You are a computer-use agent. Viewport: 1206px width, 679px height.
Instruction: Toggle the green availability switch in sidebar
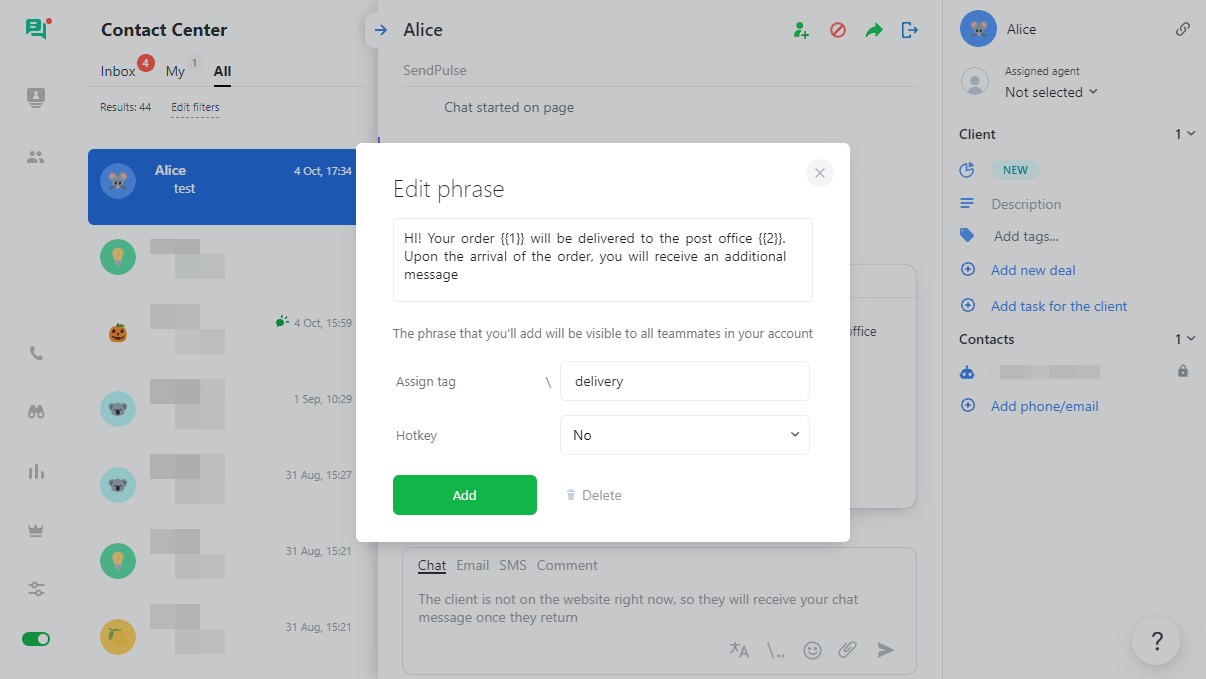[36, 638]
